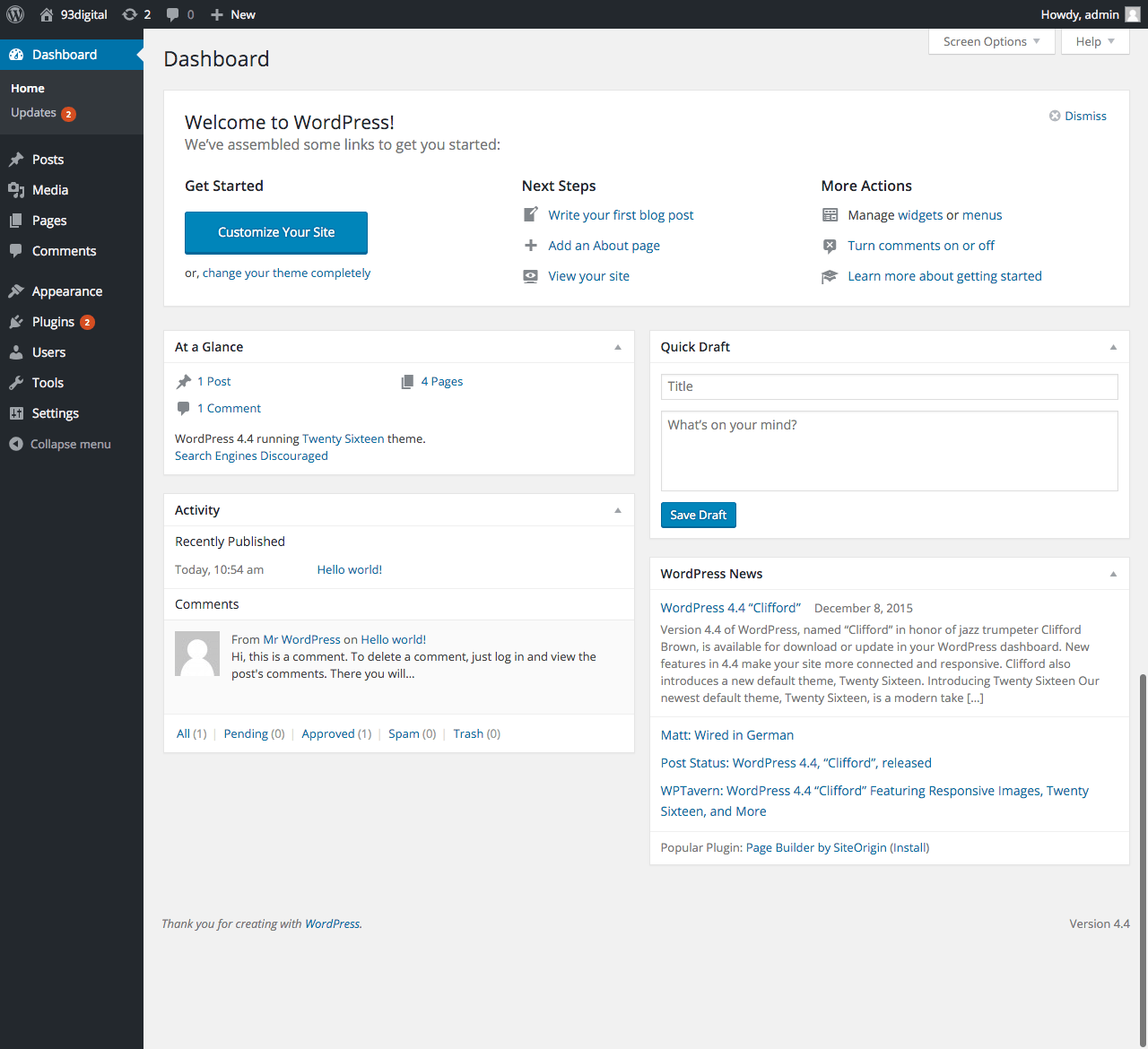Dismiss the Welcome to WordPress panel
The image size is (1148, 1049).
tap(1078, 116)
